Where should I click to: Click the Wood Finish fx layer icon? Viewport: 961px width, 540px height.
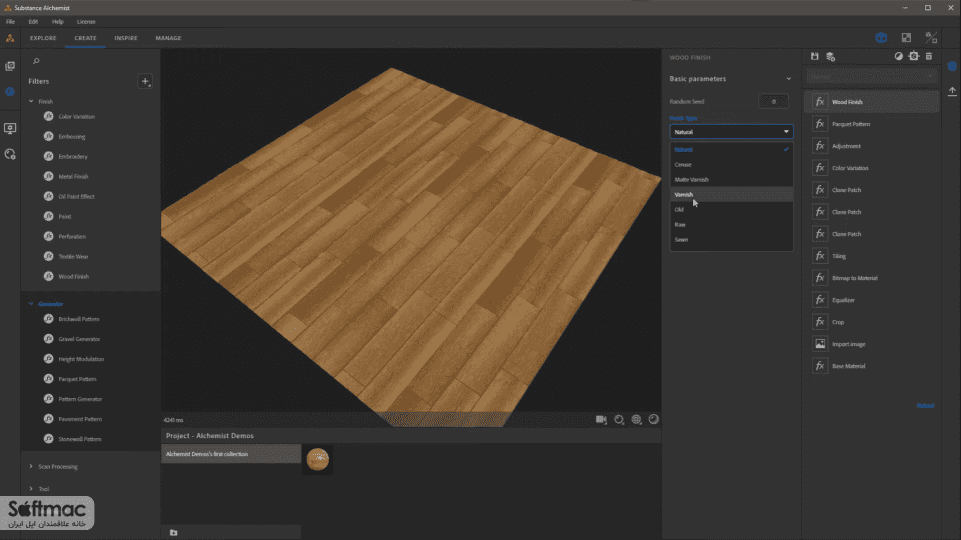tap(820, 102)
